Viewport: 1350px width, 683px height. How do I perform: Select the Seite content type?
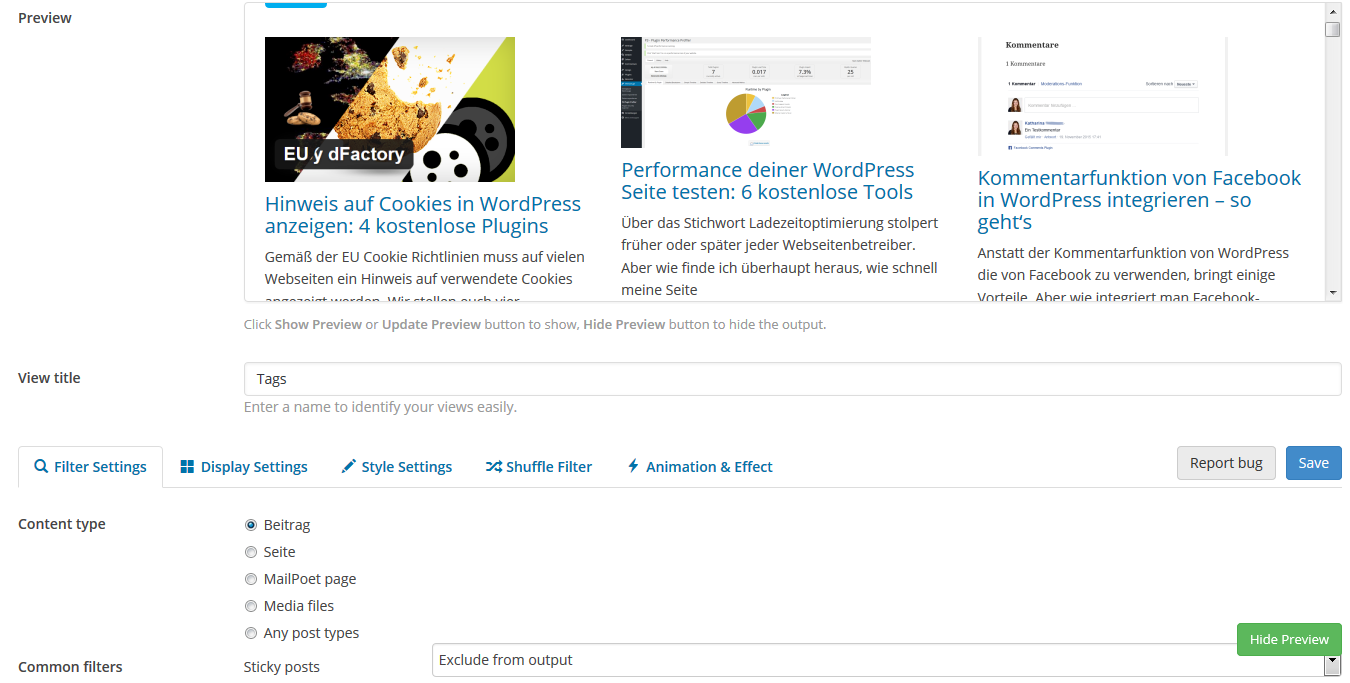(x=251, y=552)
